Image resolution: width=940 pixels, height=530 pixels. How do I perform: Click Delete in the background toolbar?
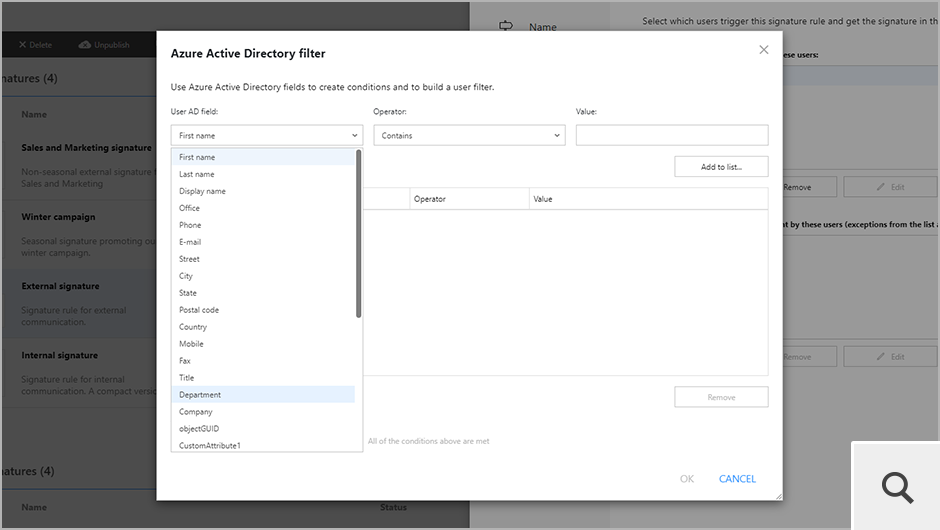(x=35, y=45)
